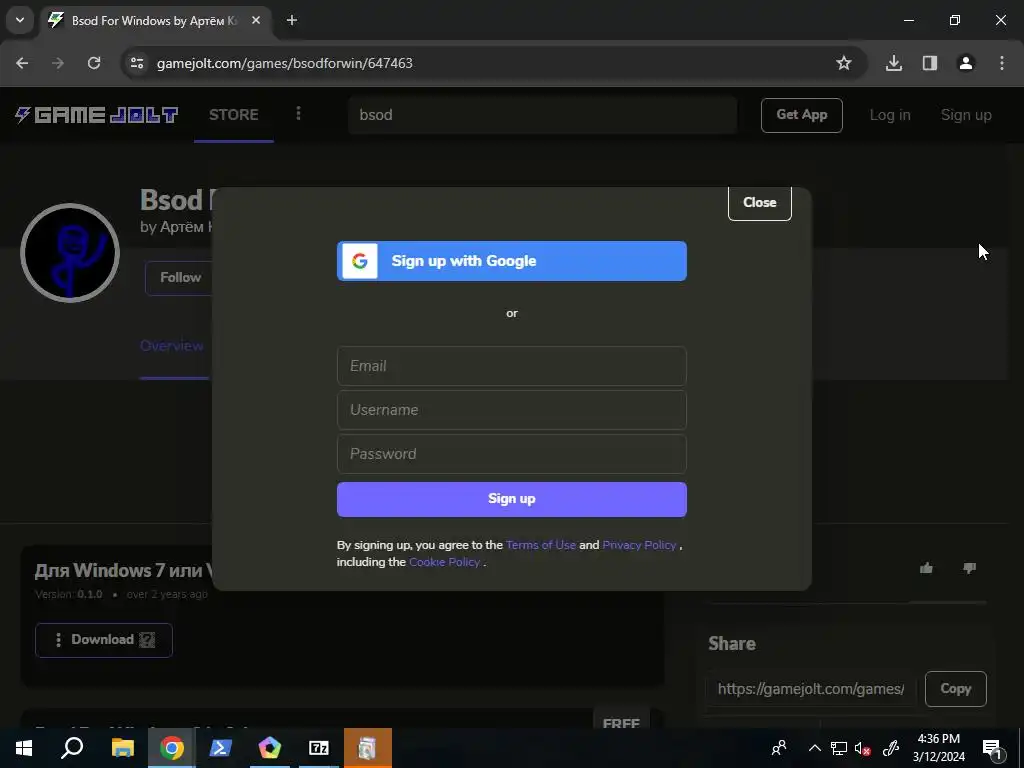Bookmark this page with the star icon

pyautogui.click(x=844, y=63)
